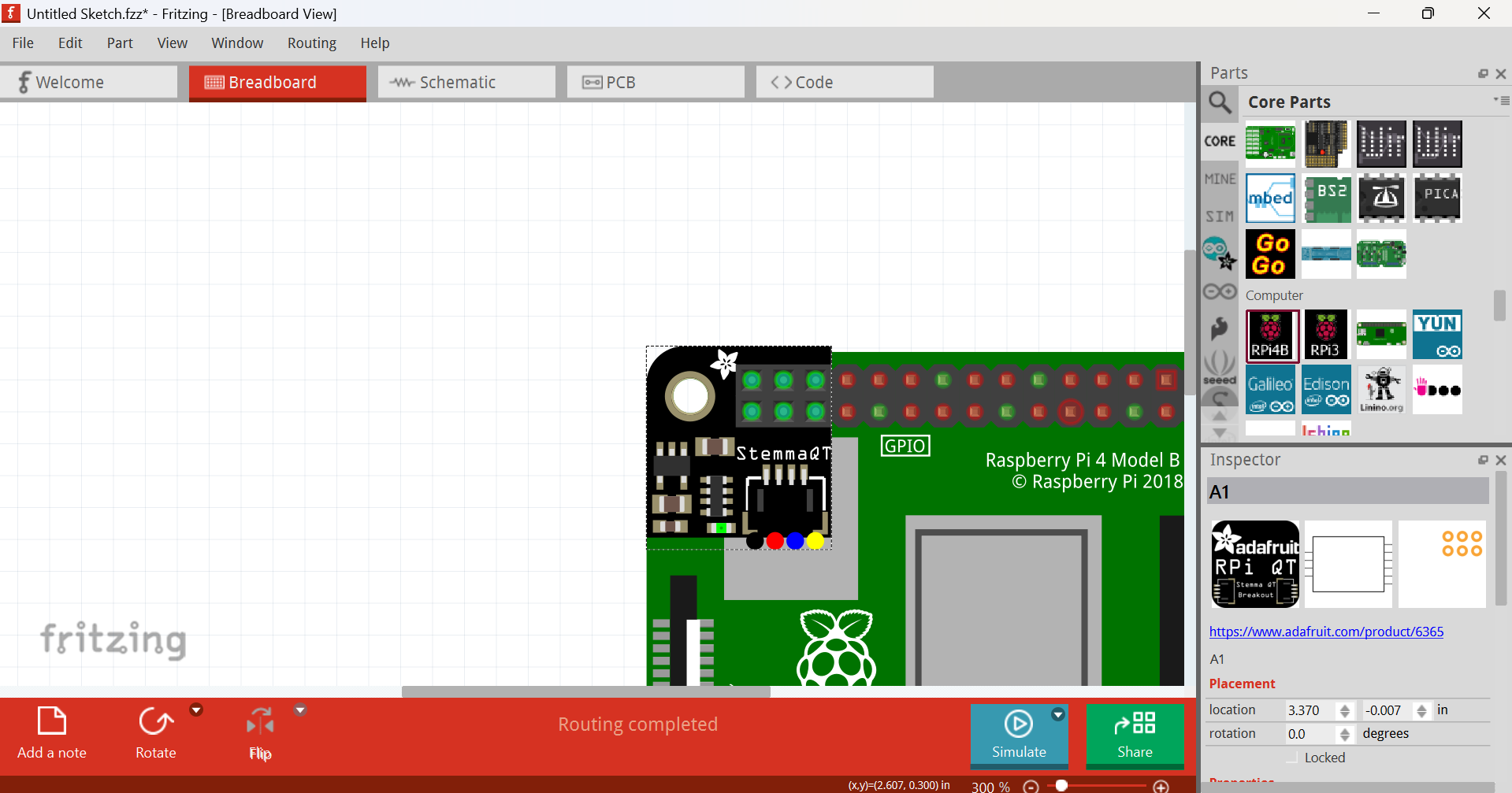The height and width of the screenshot is (793, 1512).
Task: Select the green board part in first row
Action: pos(1271,143)
